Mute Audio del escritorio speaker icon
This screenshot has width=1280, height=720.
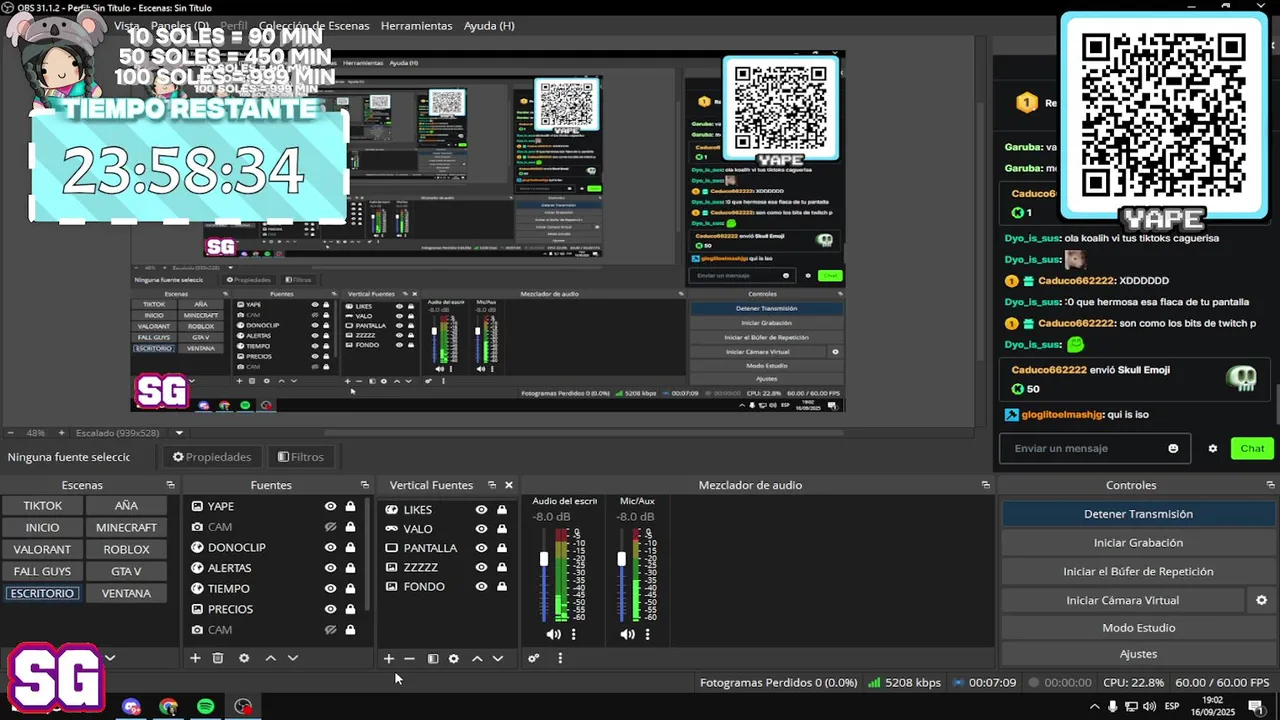point(553,634)
